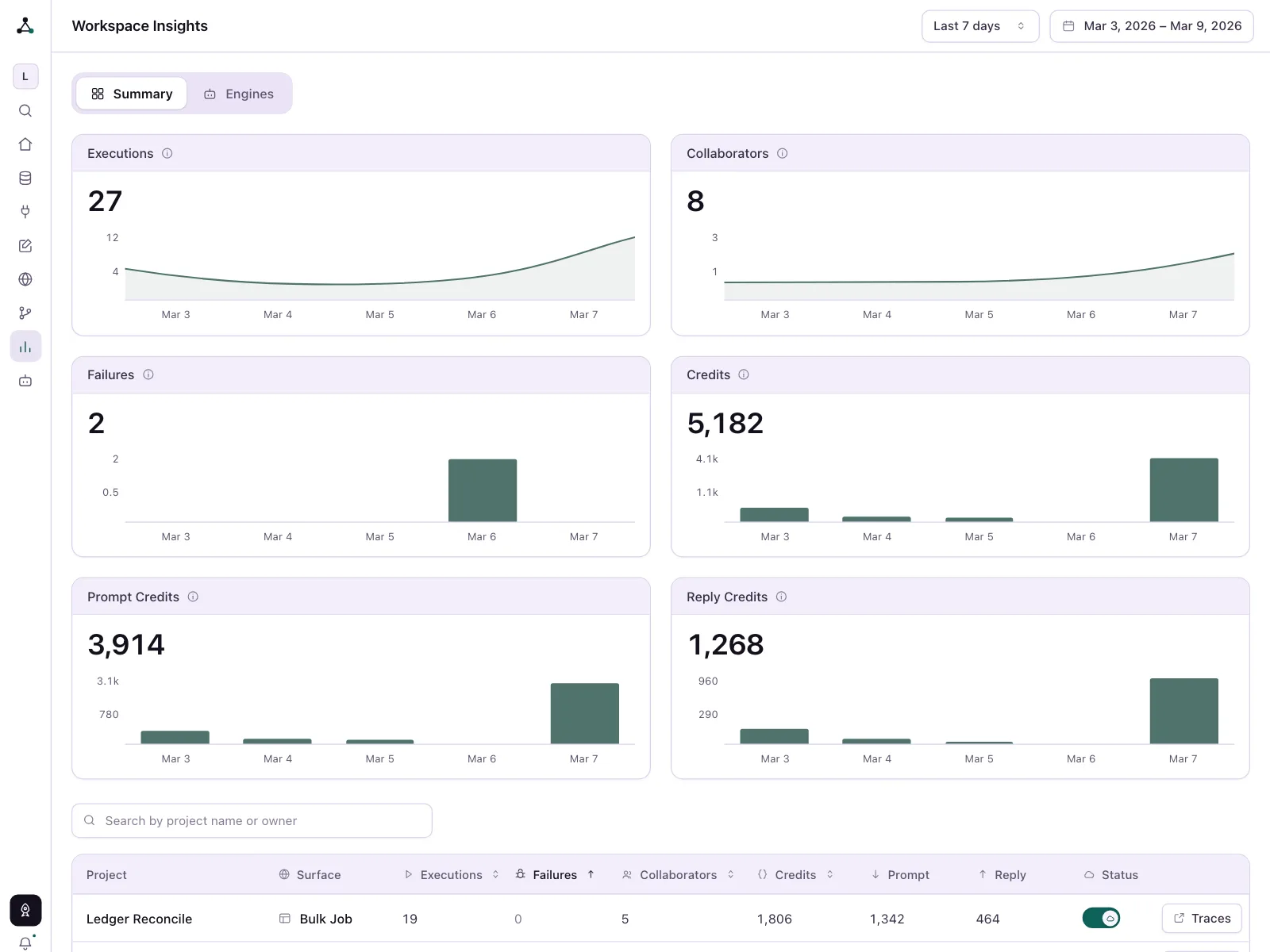Click the Workspace Insights page title
The height and width of the screenshot is (952, 1270).
click(140, 26)
